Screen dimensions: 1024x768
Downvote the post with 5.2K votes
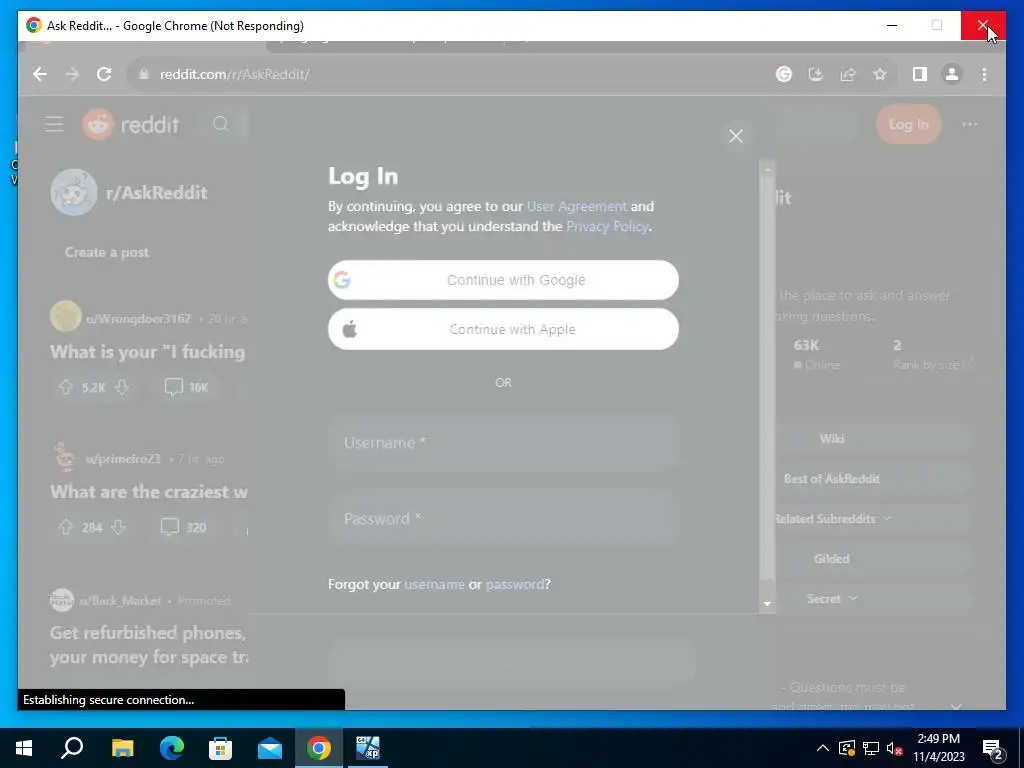(121, 387)
